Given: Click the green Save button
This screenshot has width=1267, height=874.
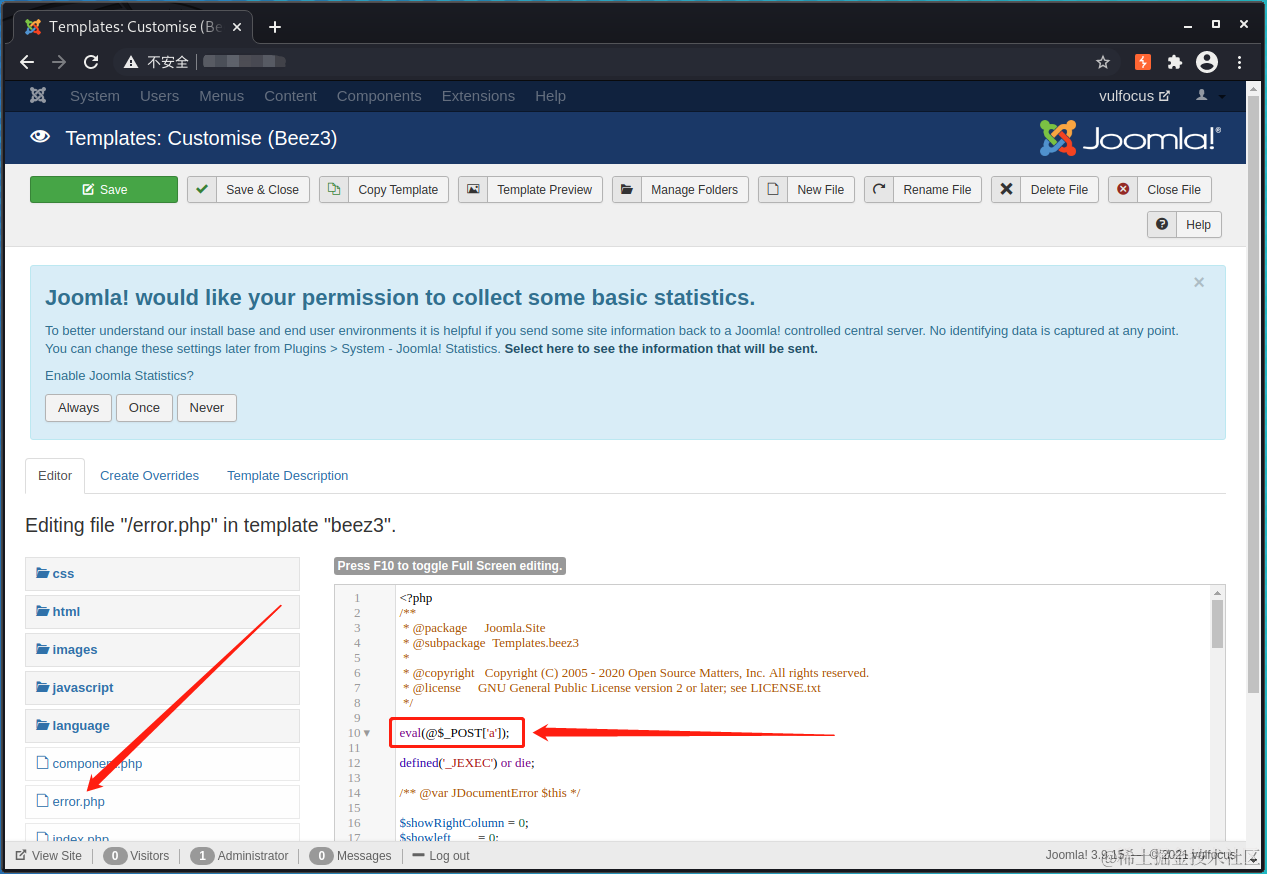Looking at the screenshot, I should pyautogui.click(x=104, y=190).
